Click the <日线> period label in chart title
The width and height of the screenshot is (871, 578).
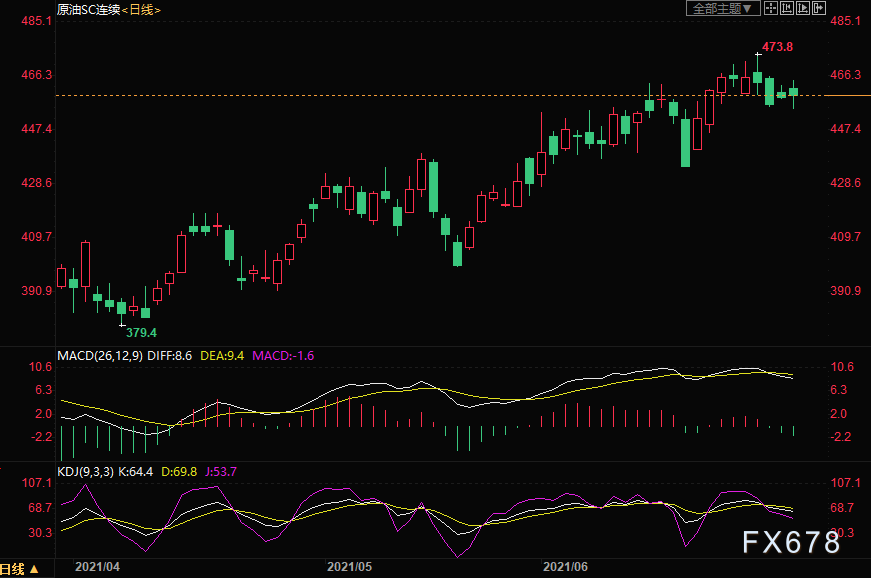coord(140,9)
